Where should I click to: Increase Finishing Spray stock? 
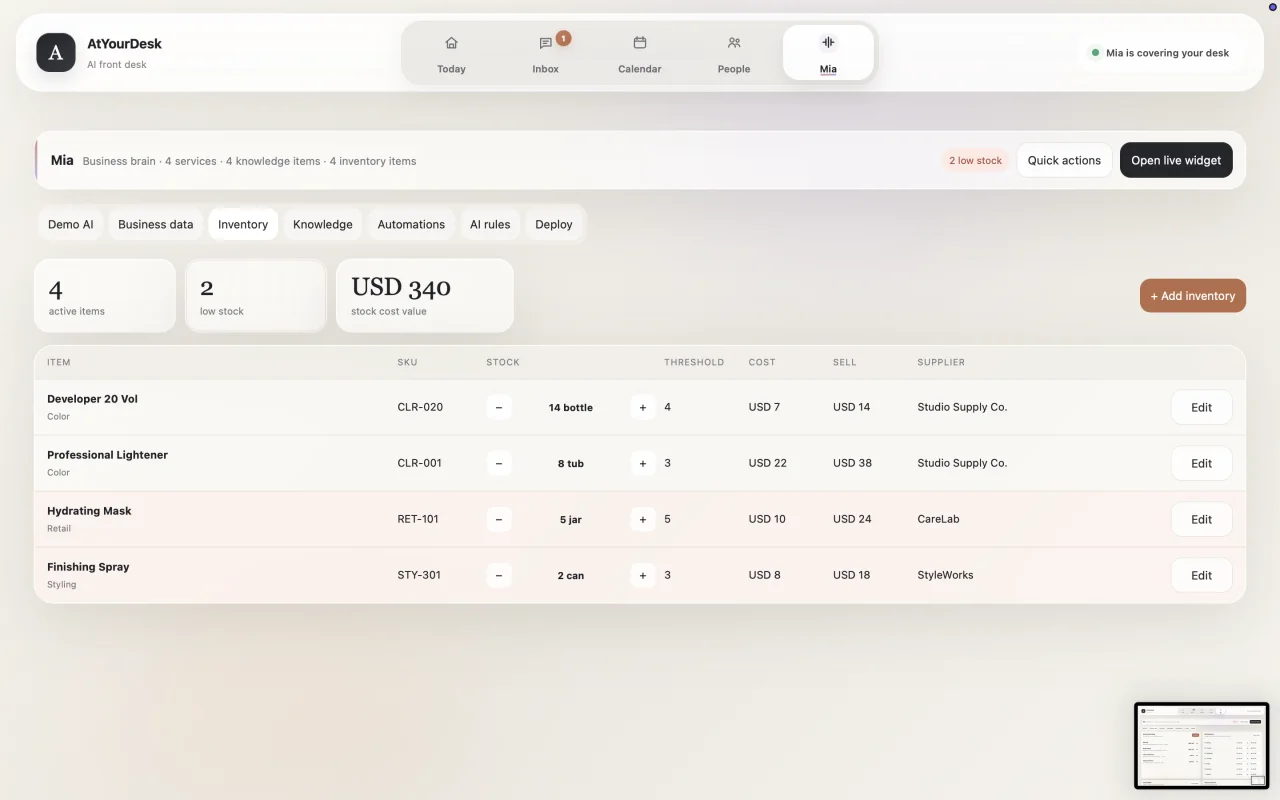pos(643,575)
